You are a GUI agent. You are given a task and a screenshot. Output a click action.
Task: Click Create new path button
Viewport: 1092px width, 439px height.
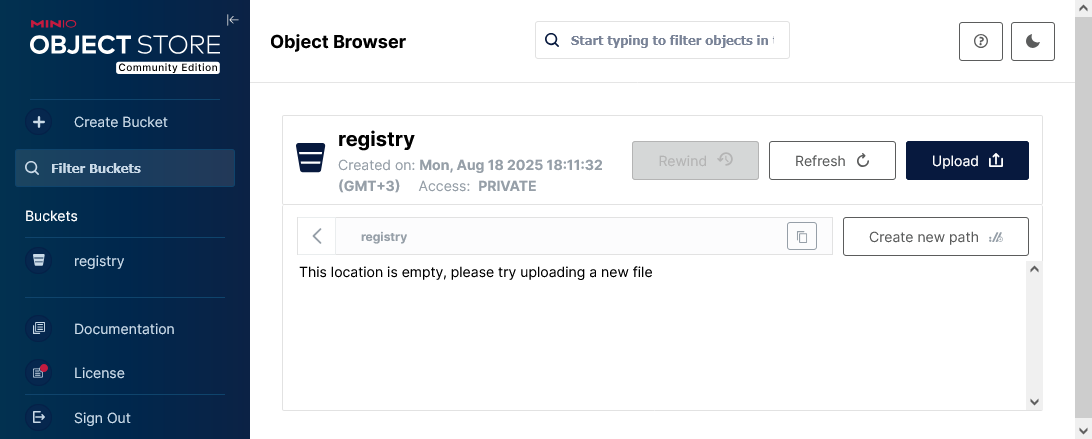[935, 237]
